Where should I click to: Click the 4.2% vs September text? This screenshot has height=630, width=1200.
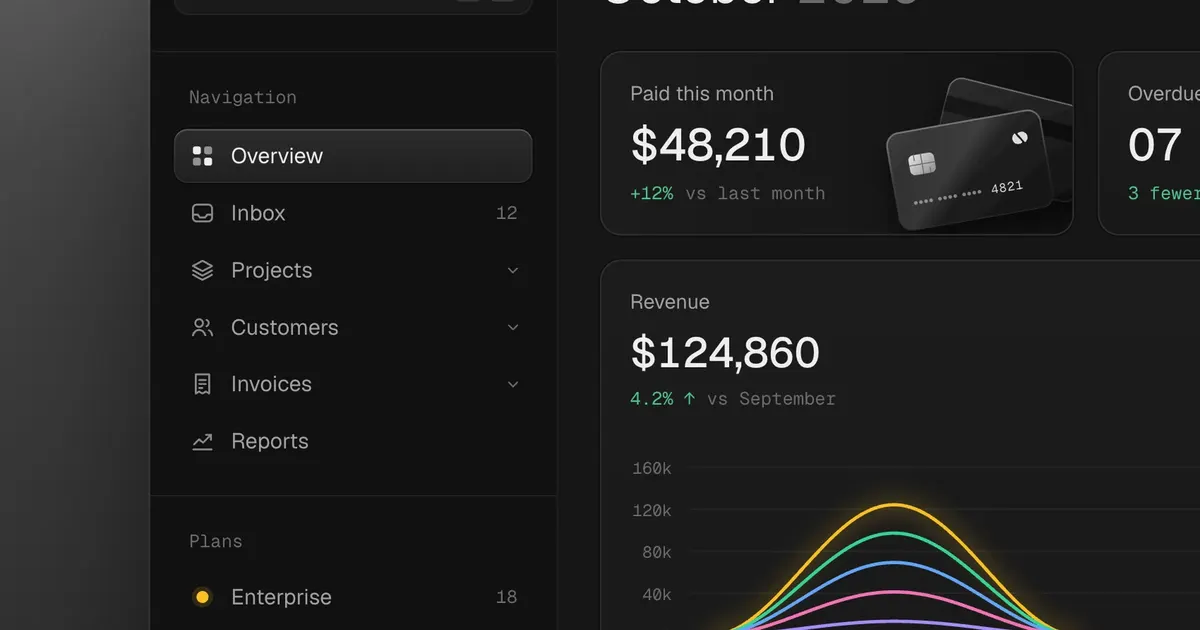(733, 398)
